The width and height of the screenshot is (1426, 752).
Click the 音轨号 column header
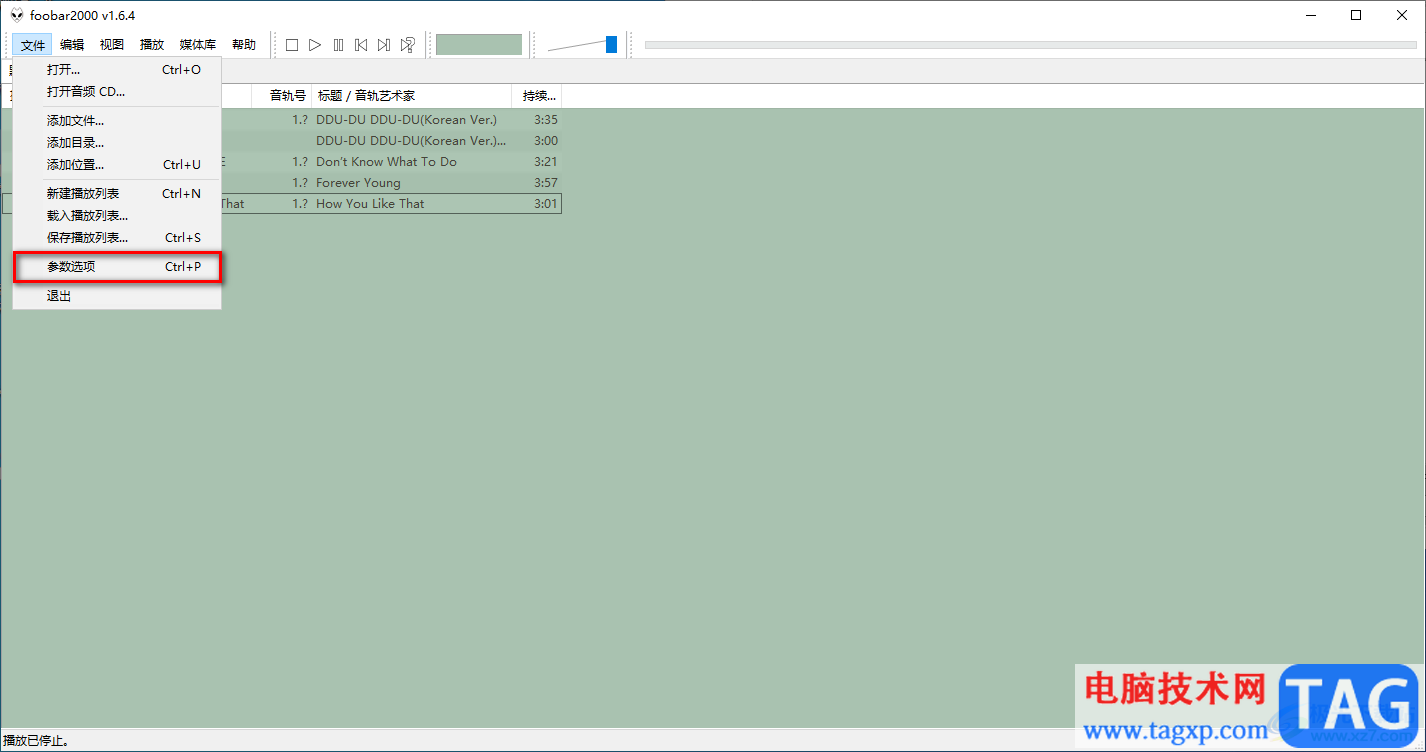tap(281, 96)
